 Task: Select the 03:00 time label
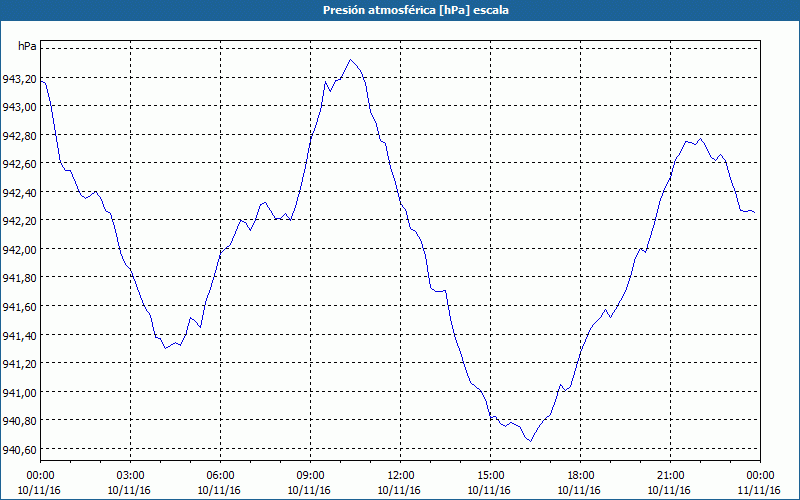pos(131,476)
